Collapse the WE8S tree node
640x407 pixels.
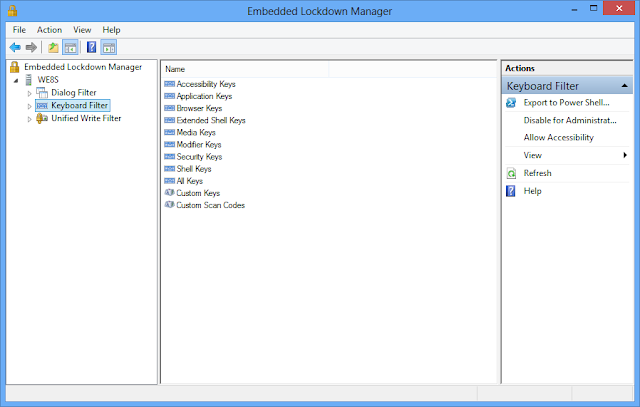pos(16,81)
